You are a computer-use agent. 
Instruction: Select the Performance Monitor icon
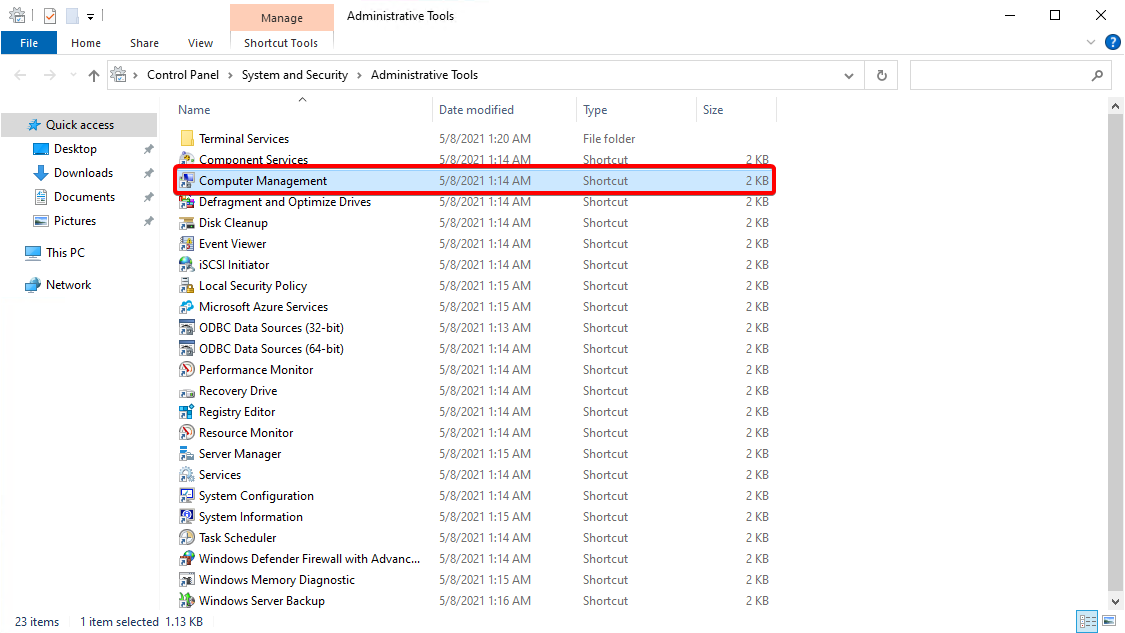pyautogui.click(x=186, y=370)
